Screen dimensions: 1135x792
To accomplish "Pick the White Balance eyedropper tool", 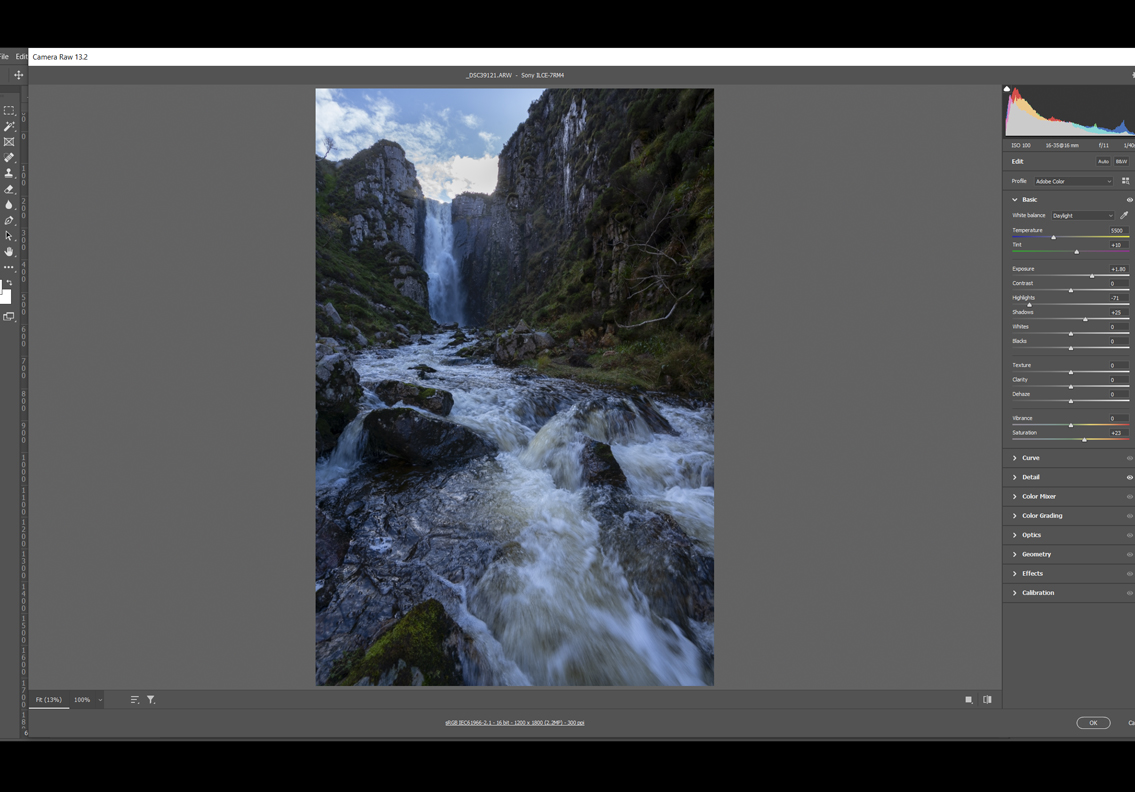I will point(1124,215).
